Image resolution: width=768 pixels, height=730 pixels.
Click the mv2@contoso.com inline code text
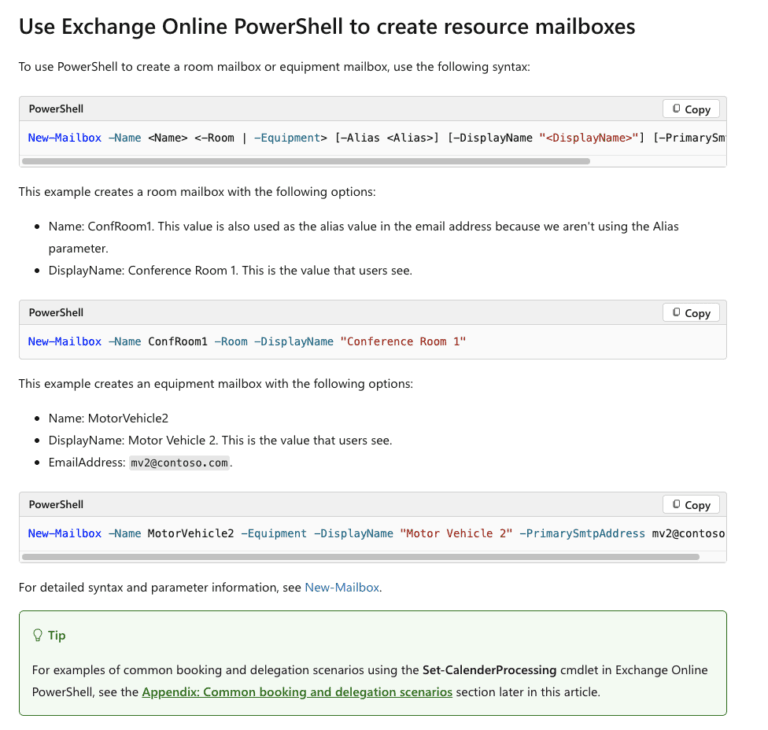tap(179, 463)
